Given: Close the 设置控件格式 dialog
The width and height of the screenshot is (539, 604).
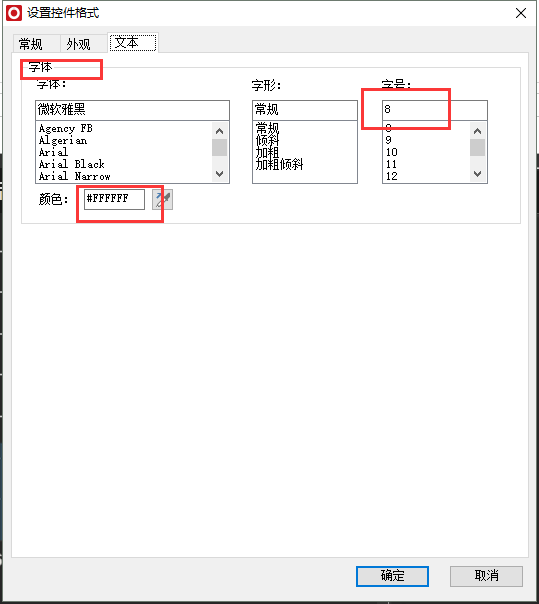Looking at the screenshot, I should [521, 13].
